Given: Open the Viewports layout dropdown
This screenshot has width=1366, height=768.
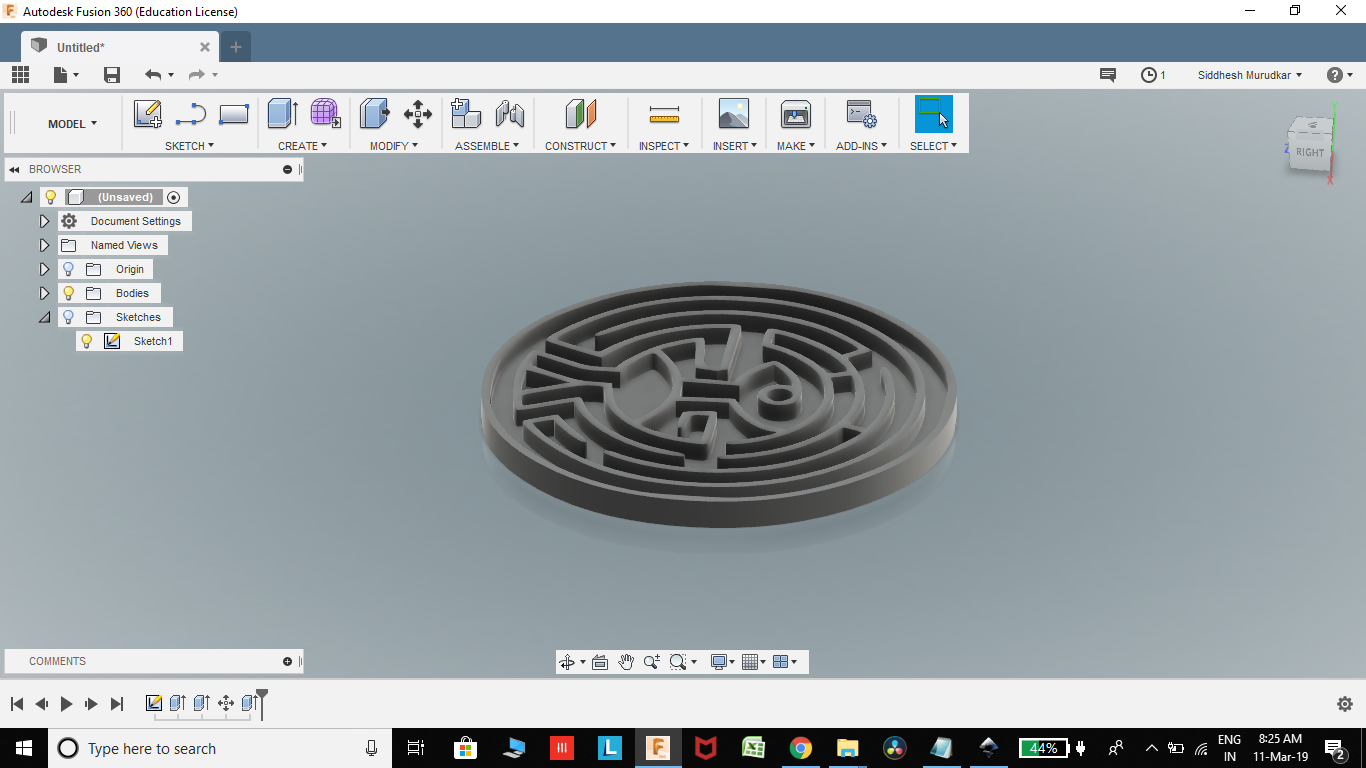Looking at the screenshot, I should tap(786, 662).
